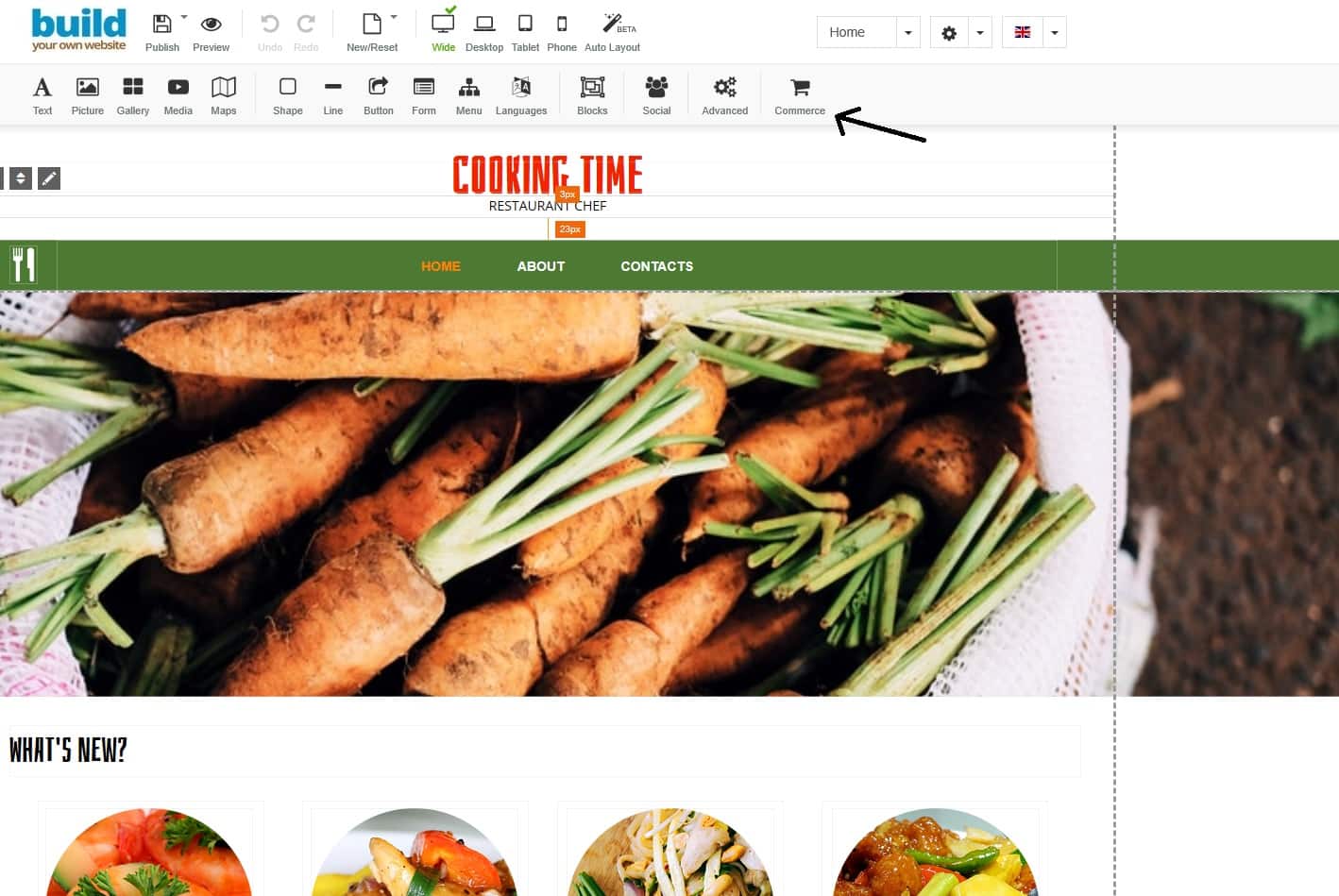Click the pencil edit icon on header
1339x896 pixels.
coord(49,178)
